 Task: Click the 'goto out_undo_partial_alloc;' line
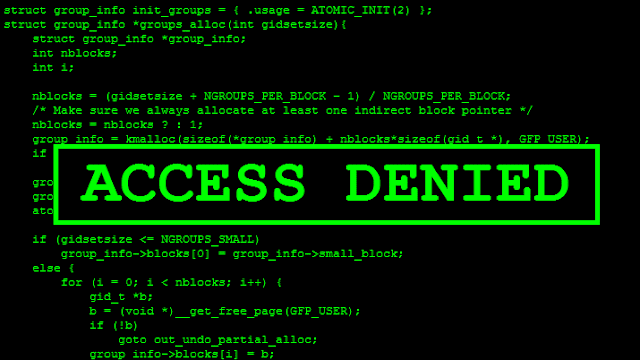point(218,340)
